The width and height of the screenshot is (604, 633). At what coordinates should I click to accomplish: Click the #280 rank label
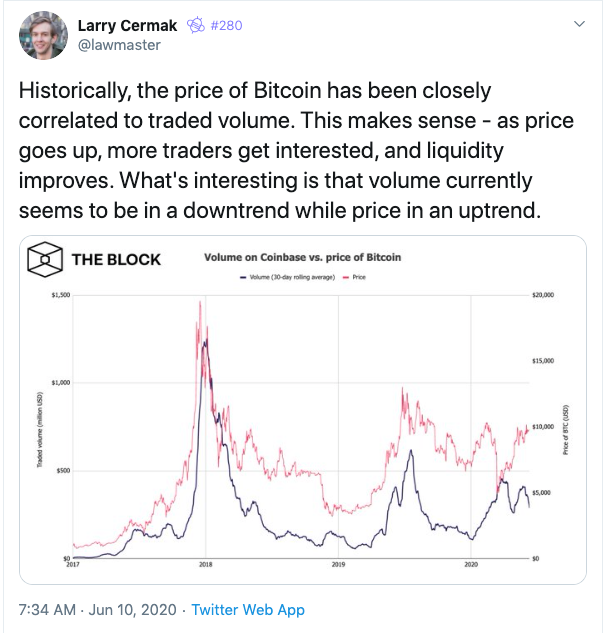(226, 25)
